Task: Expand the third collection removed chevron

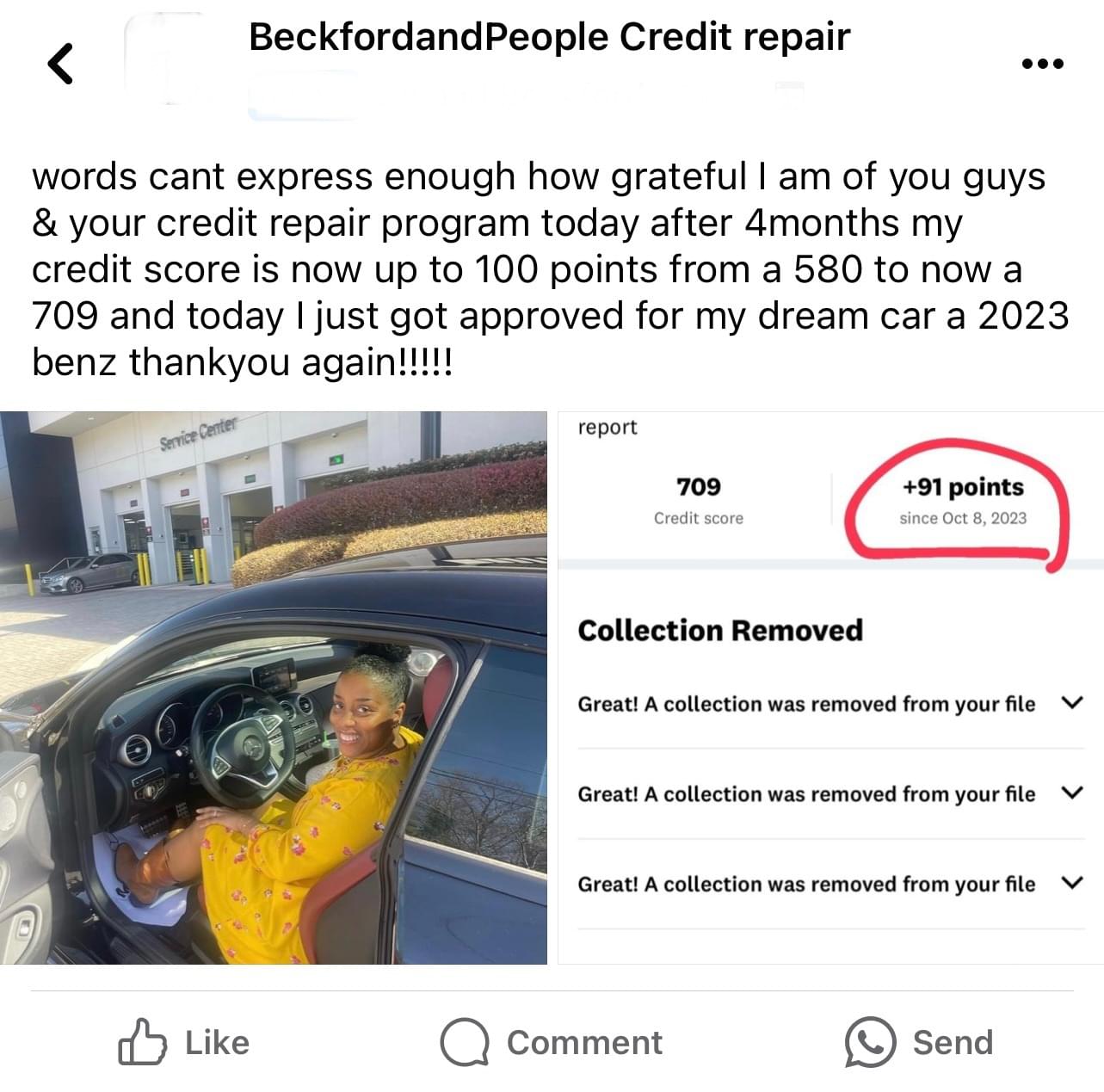Action: (x=1071, y=883)
